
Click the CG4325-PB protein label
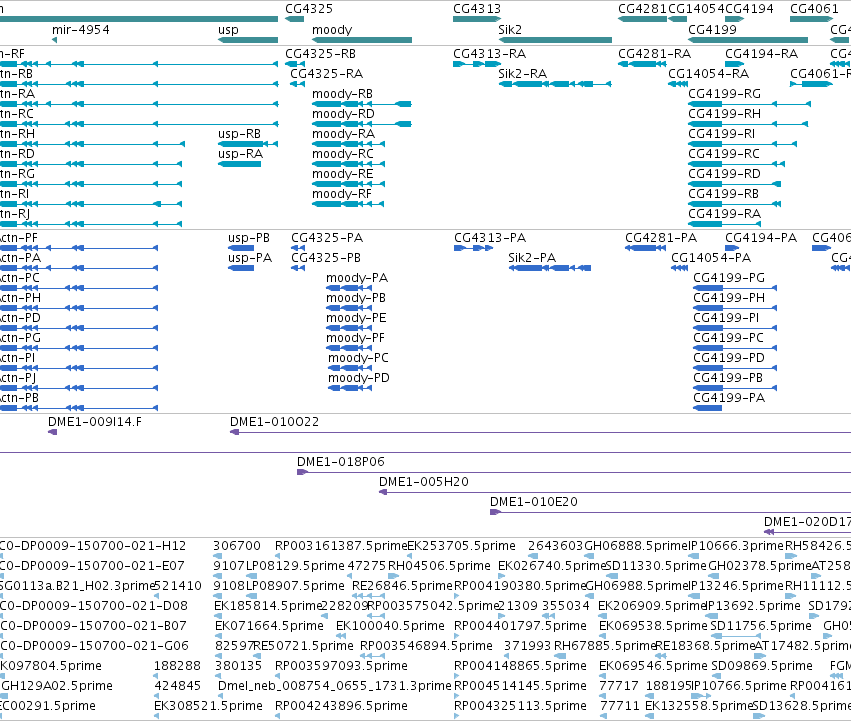326,258
